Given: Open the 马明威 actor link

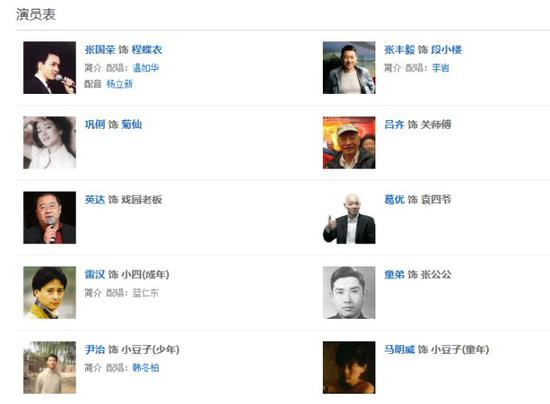Looking at the screenshot, I should pos(400,350).
